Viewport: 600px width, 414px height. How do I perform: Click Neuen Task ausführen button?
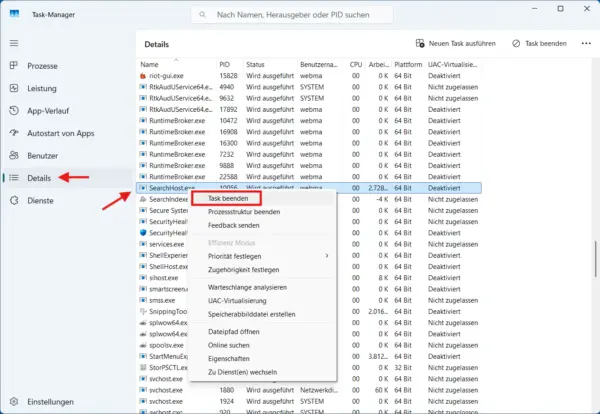click(455, 44)
